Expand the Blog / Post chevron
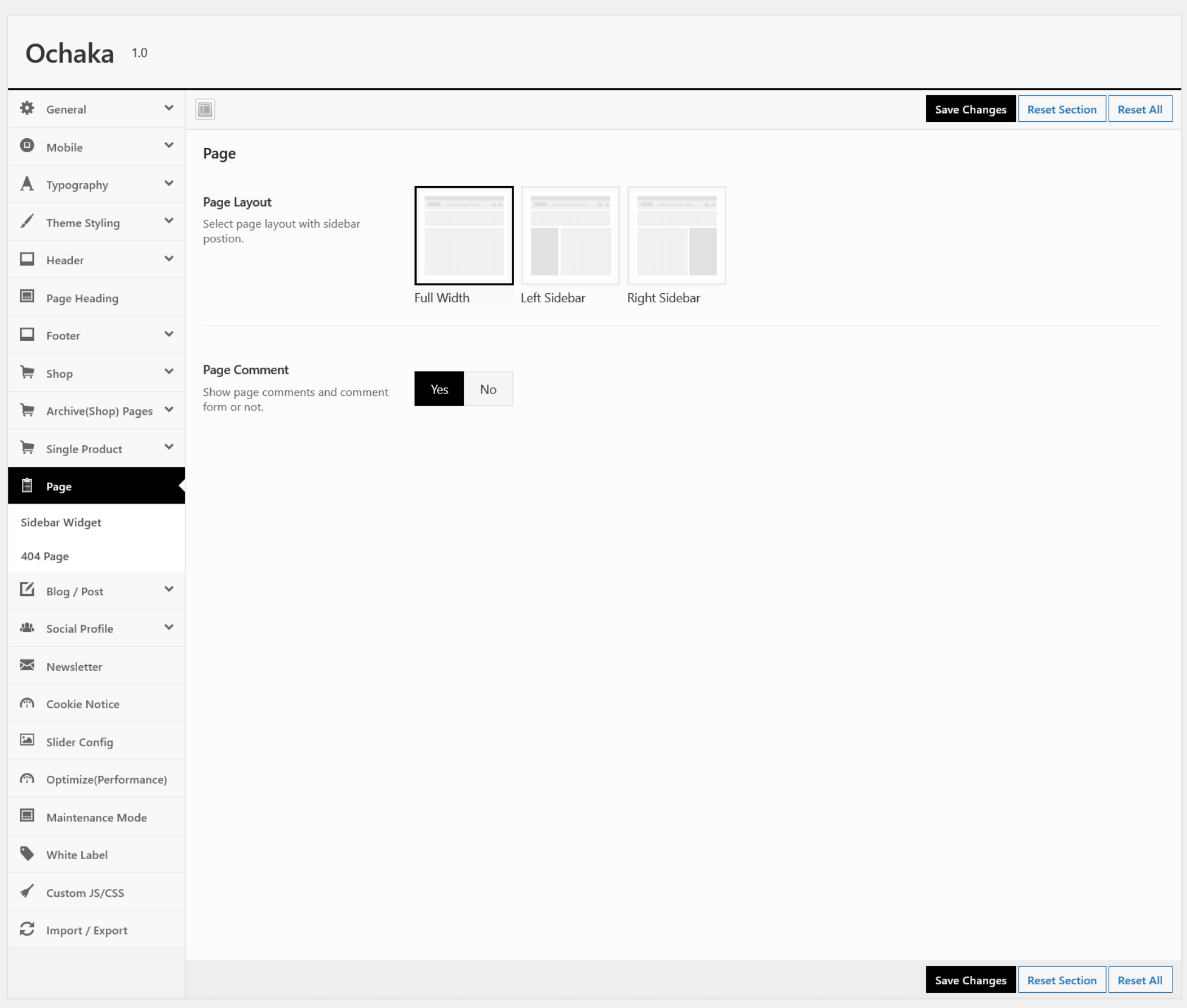This screenshot has width=1187, height=1008. [169, 590]
